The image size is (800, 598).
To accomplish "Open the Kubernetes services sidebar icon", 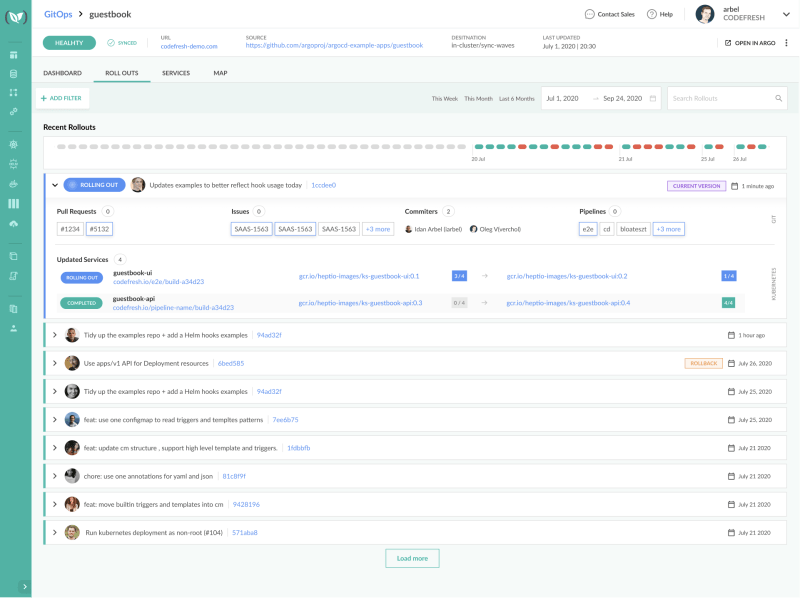I will (x=14, y=144).
